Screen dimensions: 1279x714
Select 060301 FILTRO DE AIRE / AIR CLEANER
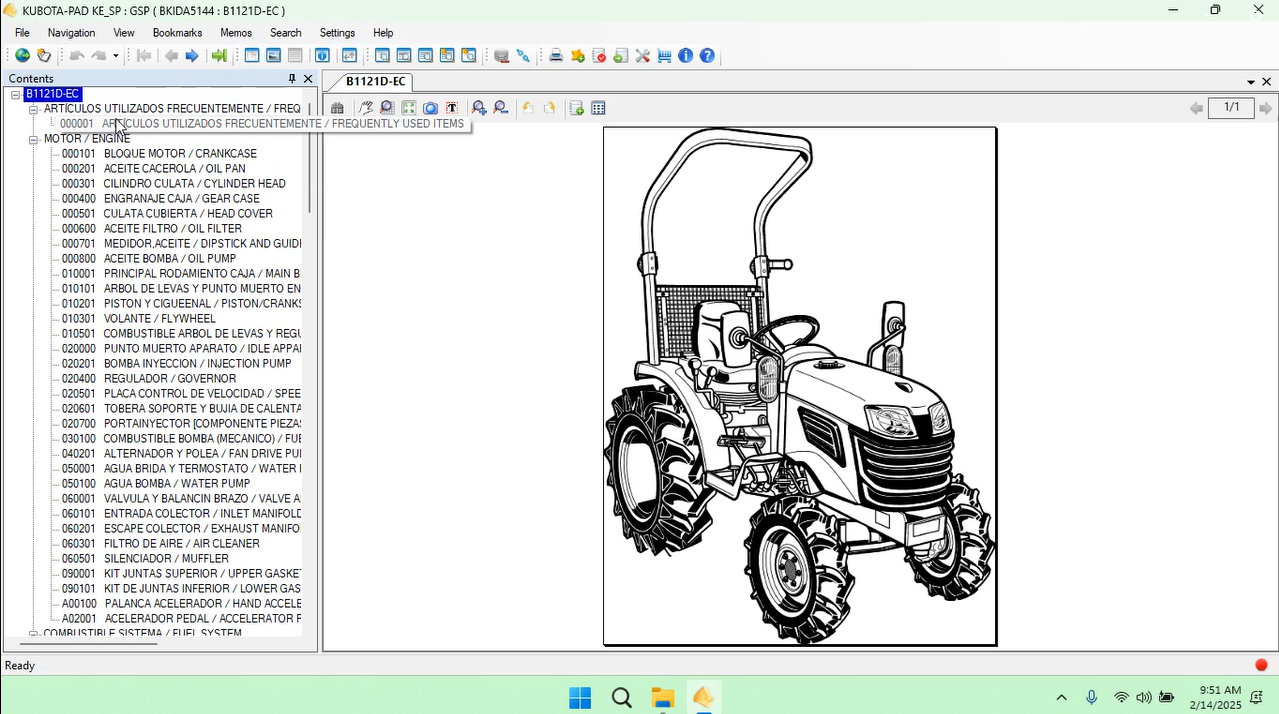click(160, 544)
